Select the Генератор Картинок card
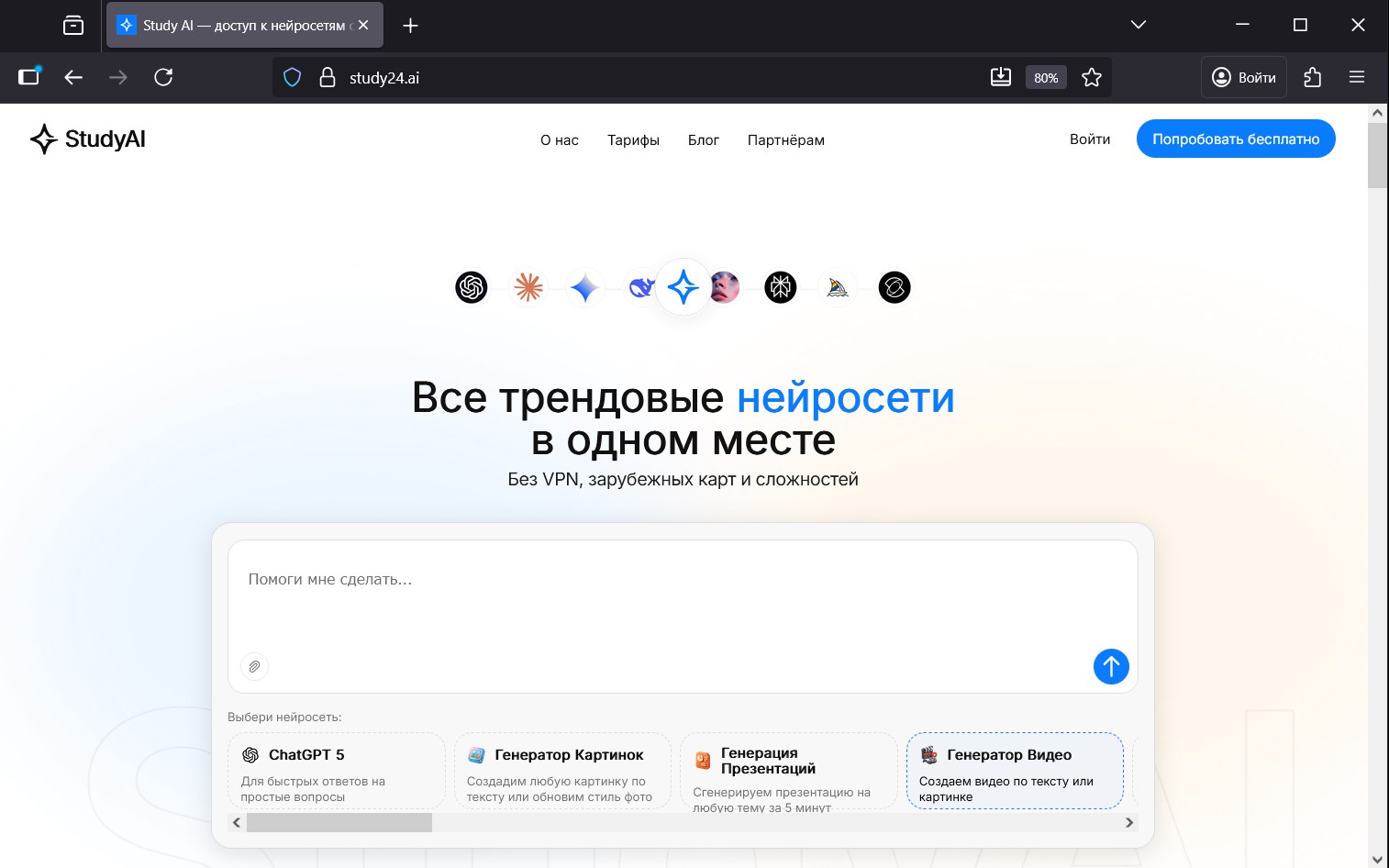 pyautogui.click(x=562, y=771)
